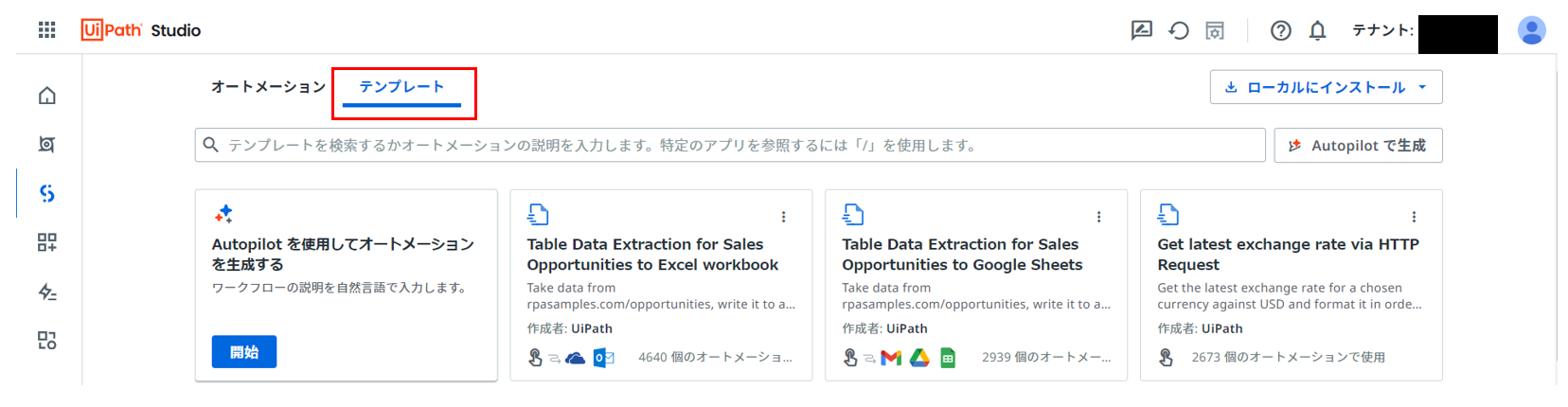
Task: Click the template icon on Google Sheets card
Action: click(853, 215)
